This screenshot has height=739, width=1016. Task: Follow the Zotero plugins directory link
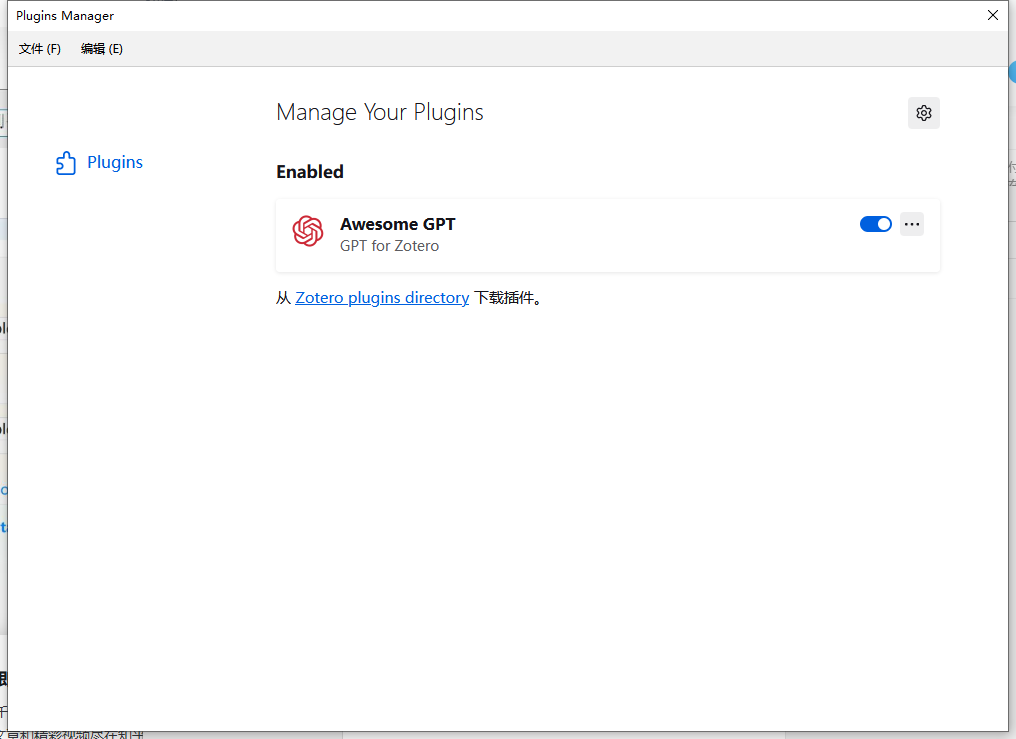[x=382, y=298]
